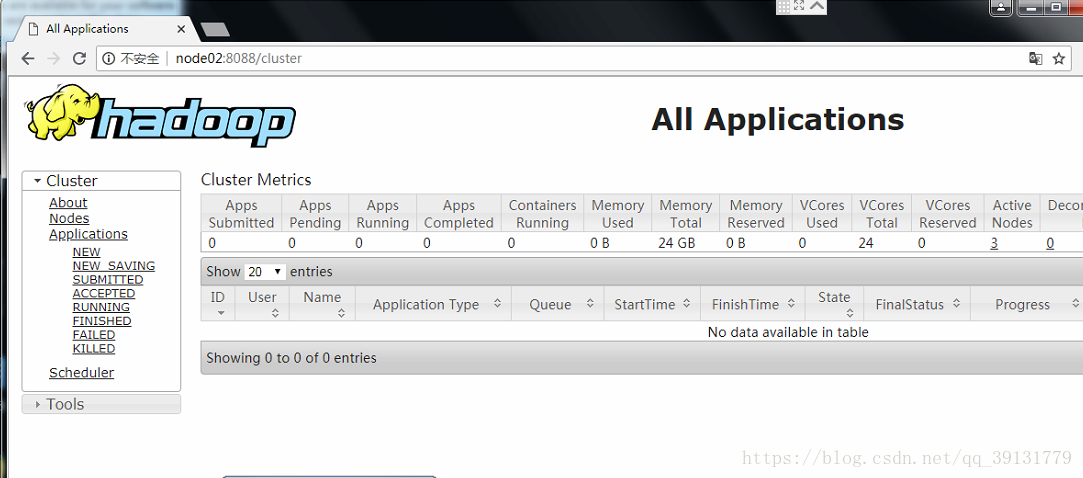Screen dimensions: 1083x478
Task: Open the Show entries count dropdown
Action: coord(265,272)
